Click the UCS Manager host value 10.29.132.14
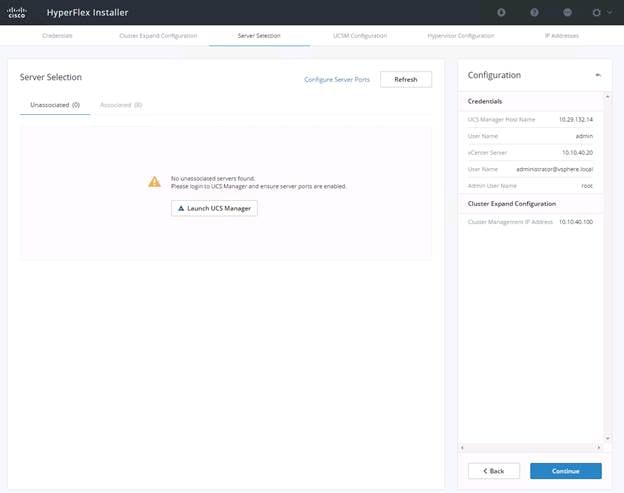 (x=576, y=119)
